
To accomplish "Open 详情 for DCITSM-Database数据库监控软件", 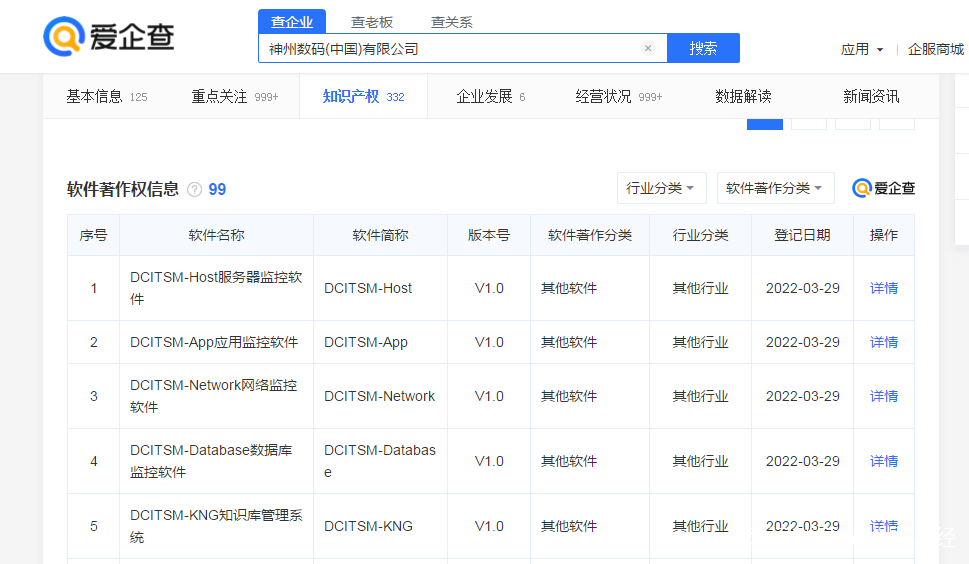I will 884,461.
